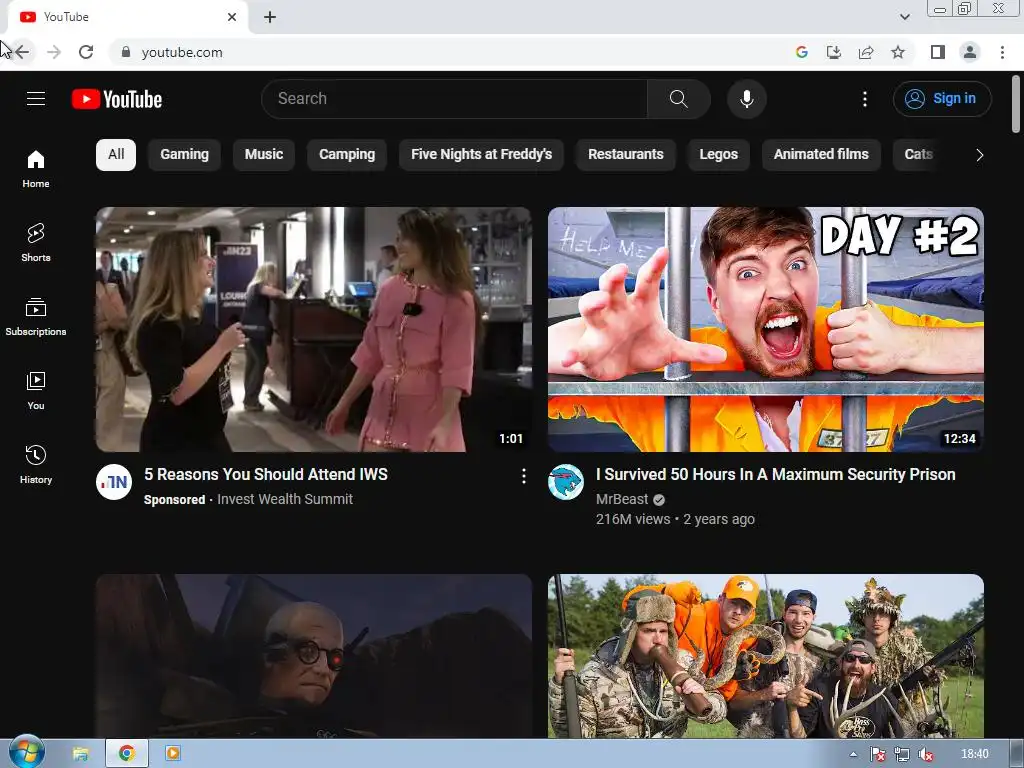The image size is (1024, 768).
Task: Open the old man with glasses video thumbnail
Action: (x=313, y=656)
